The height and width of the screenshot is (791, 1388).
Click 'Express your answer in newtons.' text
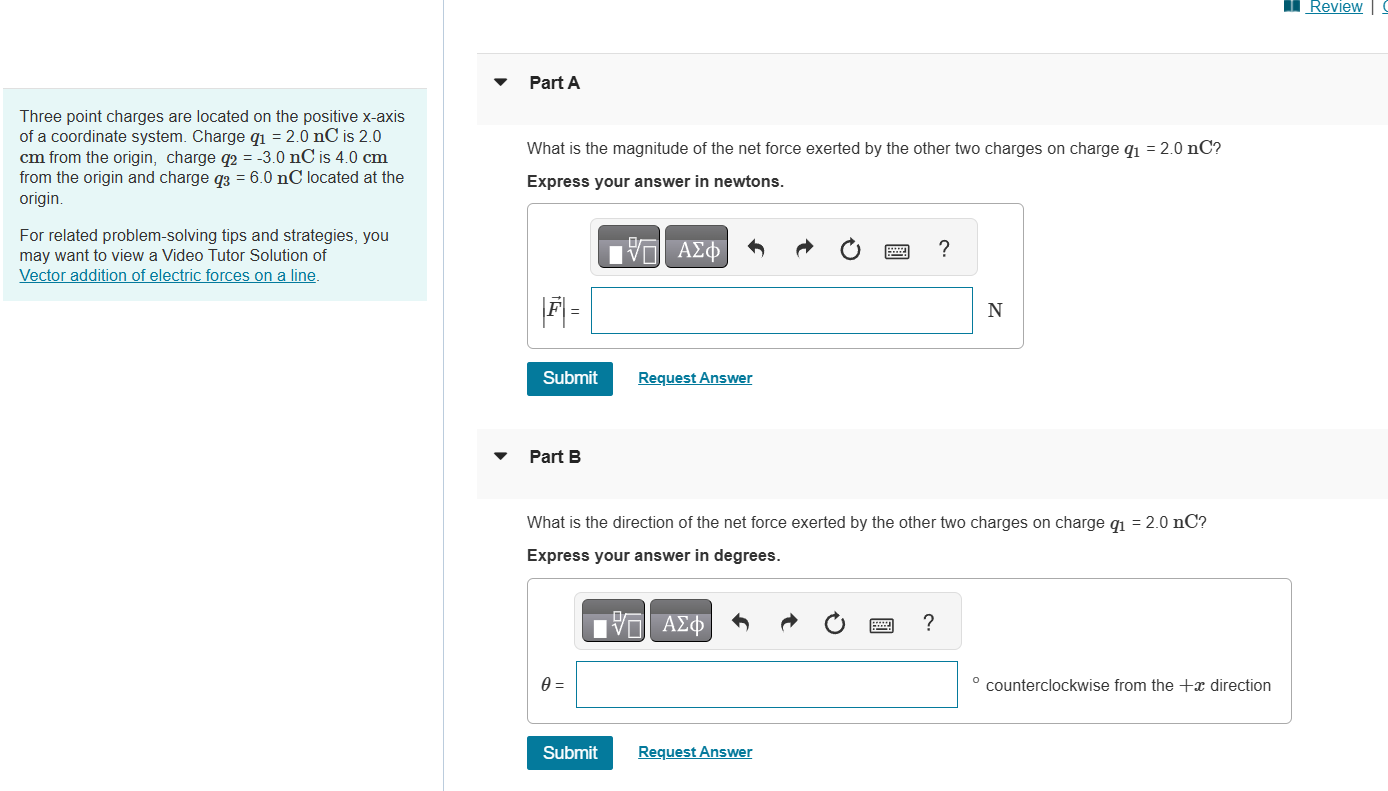[x=656, y=182]
